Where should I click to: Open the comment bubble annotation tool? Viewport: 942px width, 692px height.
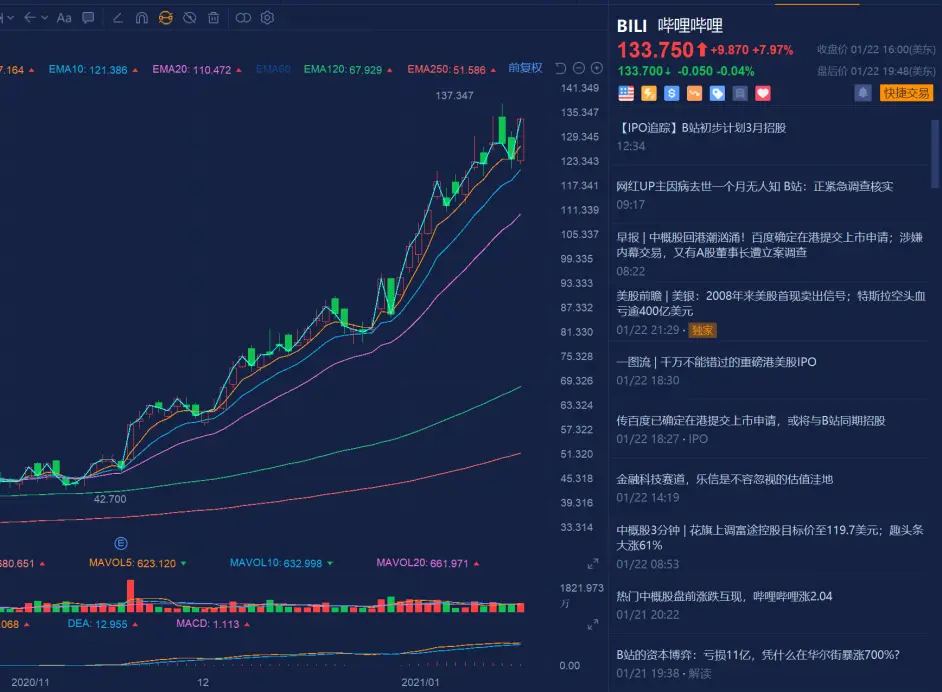(88, 17)
